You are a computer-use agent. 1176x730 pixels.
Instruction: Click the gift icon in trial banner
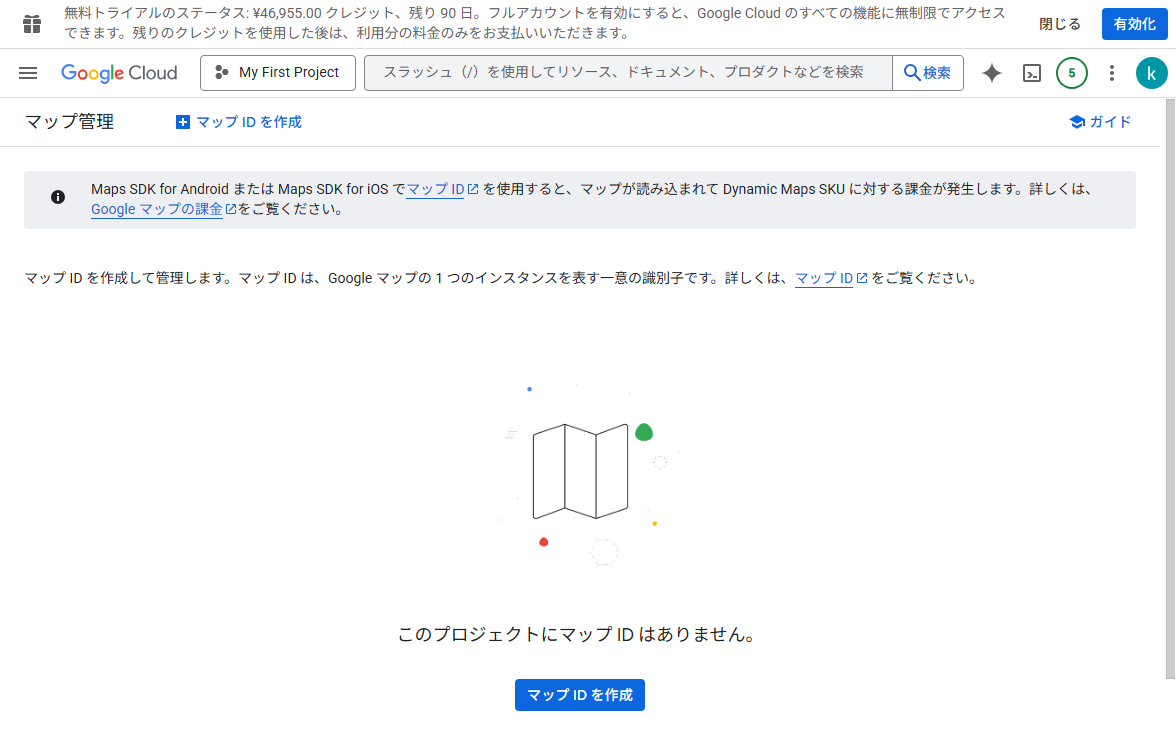point(32,24)
